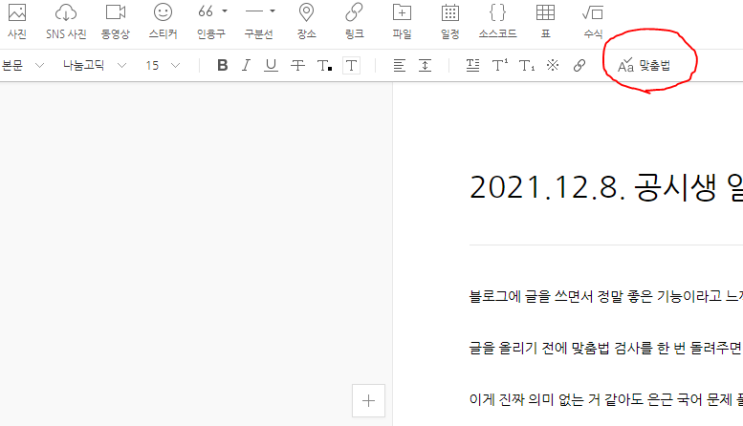The width and height of the screenshot is (743, 426).
Task: Toggle bold formatting
Action: point(222,65)
